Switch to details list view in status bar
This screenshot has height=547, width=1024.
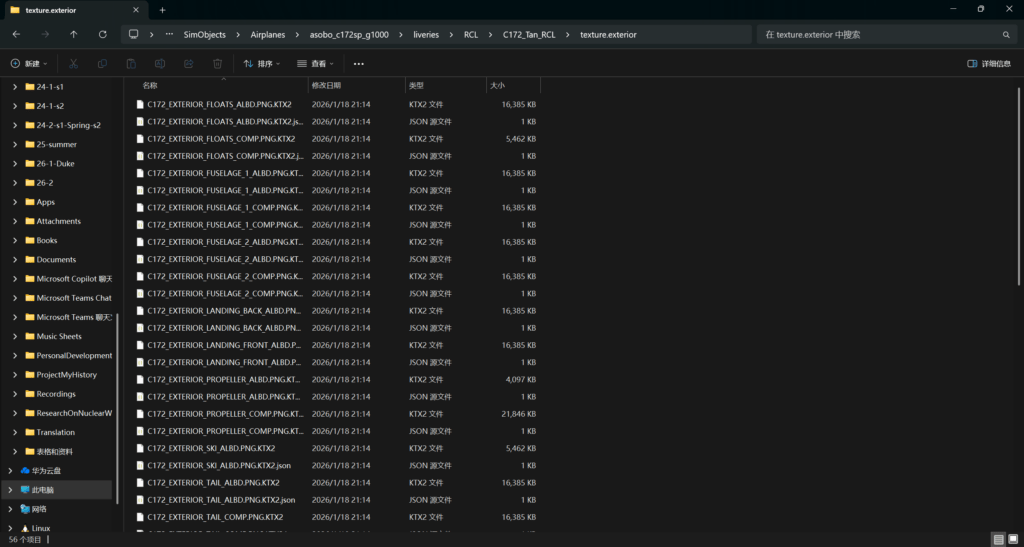point(998,539)
